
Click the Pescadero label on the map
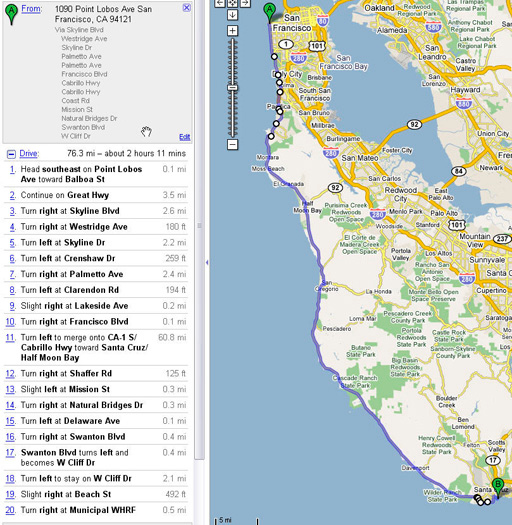[x=337, y=328]
